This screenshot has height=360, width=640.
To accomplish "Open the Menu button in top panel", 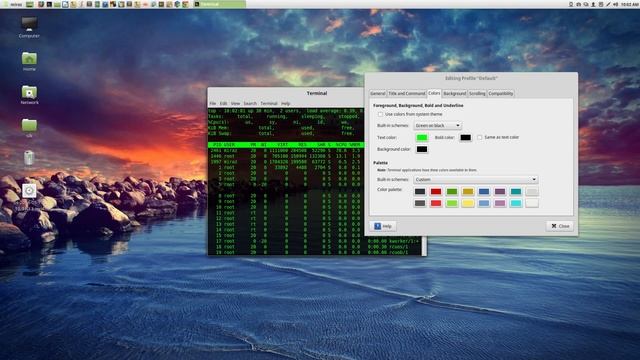I will coord(12,4).
